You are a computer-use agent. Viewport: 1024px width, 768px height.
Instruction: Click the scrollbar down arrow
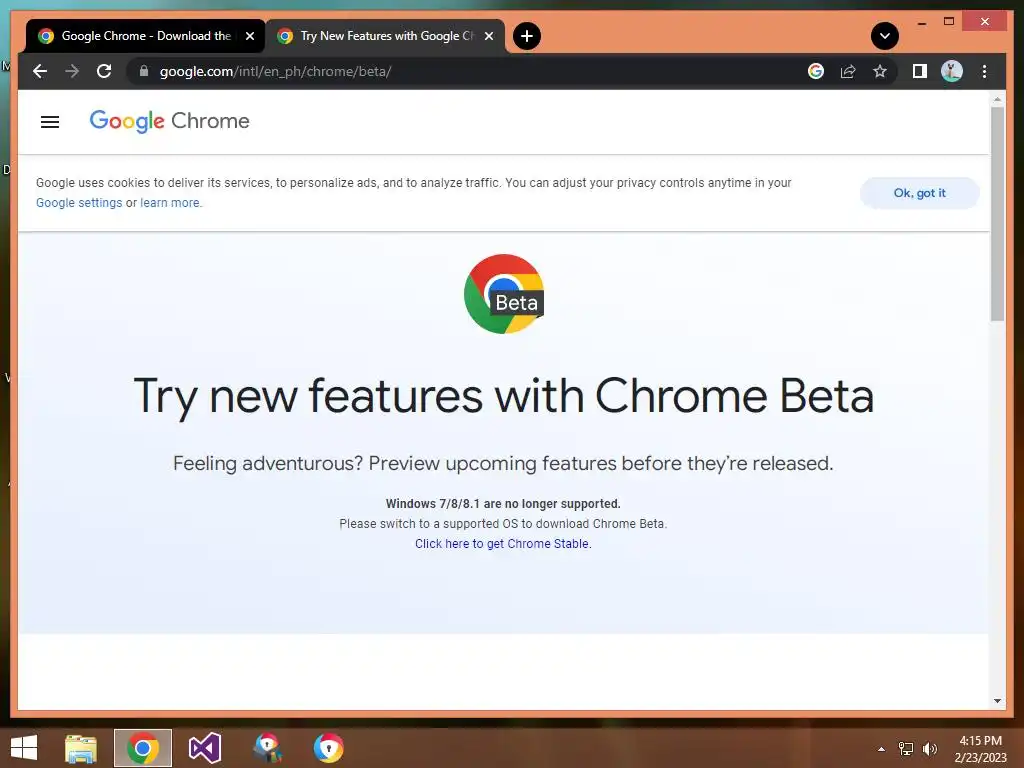(997, 701)
